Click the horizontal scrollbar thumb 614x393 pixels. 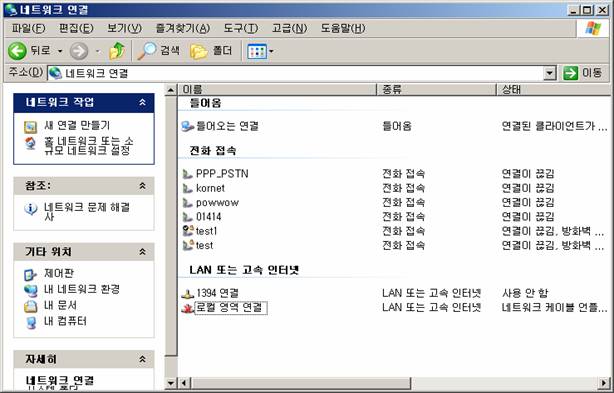point(301,383)
